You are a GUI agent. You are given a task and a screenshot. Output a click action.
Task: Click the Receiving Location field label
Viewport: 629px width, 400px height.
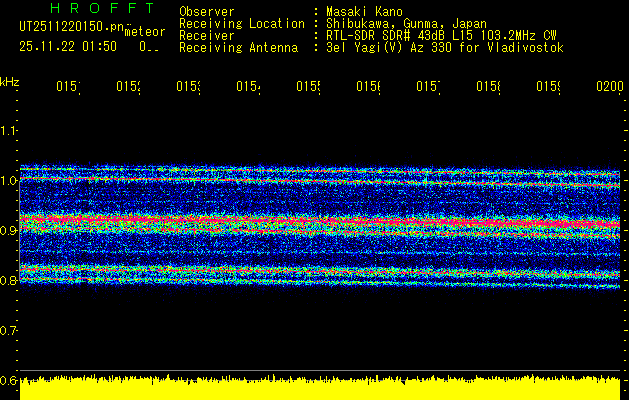click(x=241, y=23)
